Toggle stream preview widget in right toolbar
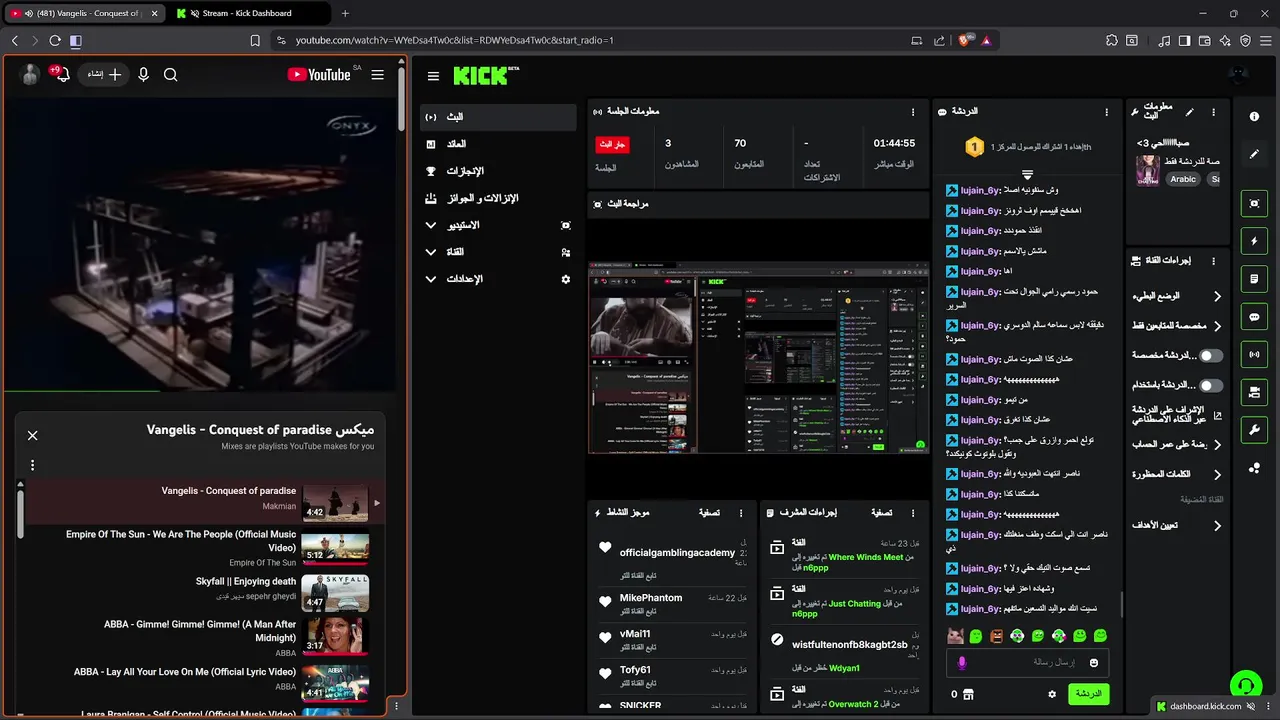The image size is (1280, 720). (1254, 203)
